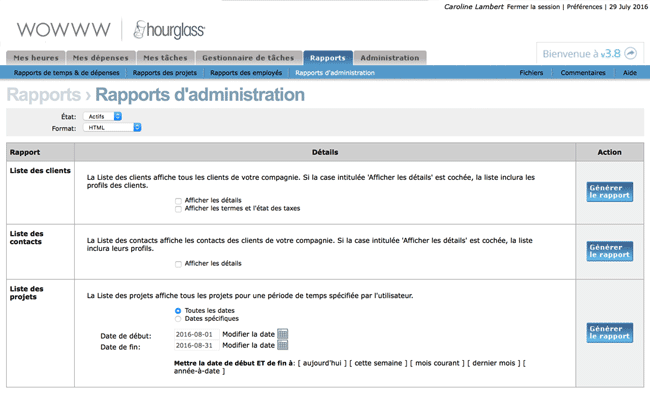Select the 'Dates spécifiques' radio option
Screen dimensions: 650x393
point(178,319)
